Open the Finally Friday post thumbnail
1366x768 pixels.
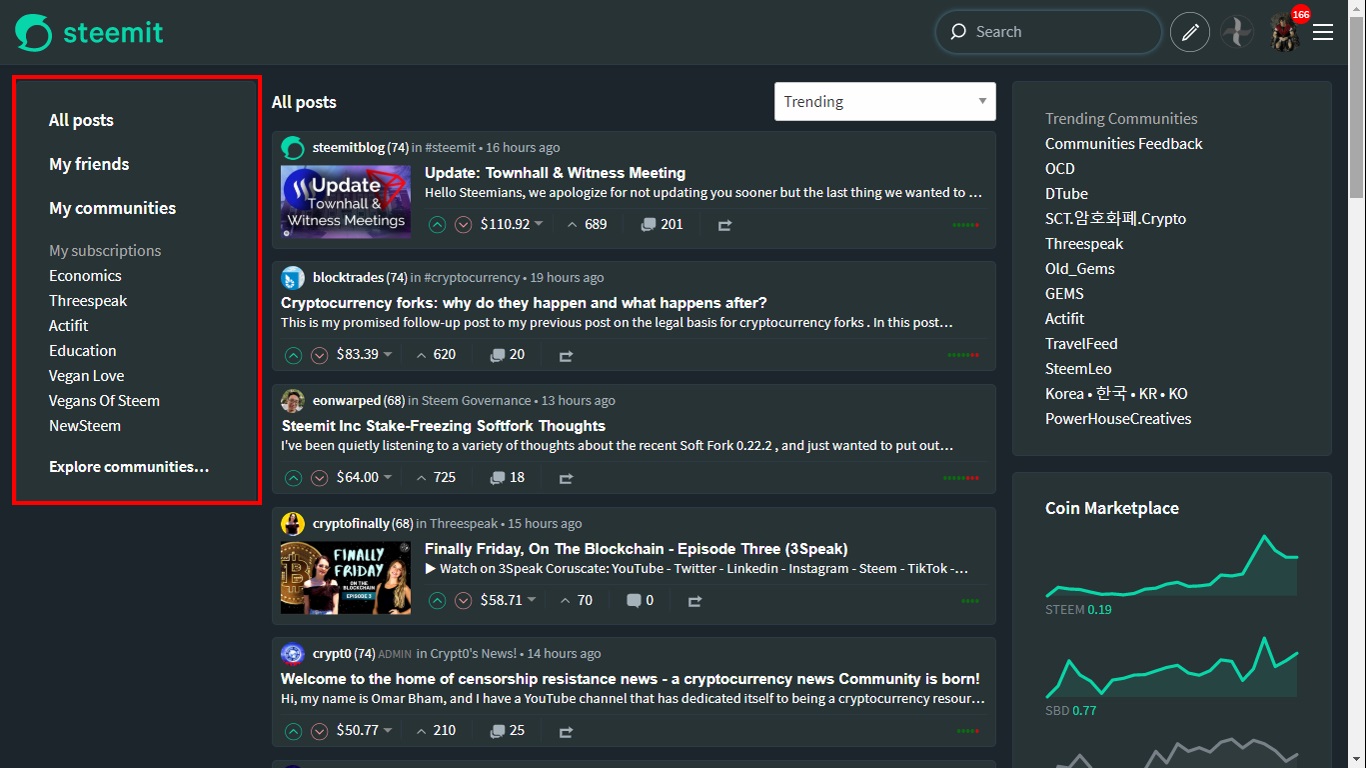point(346,578)
